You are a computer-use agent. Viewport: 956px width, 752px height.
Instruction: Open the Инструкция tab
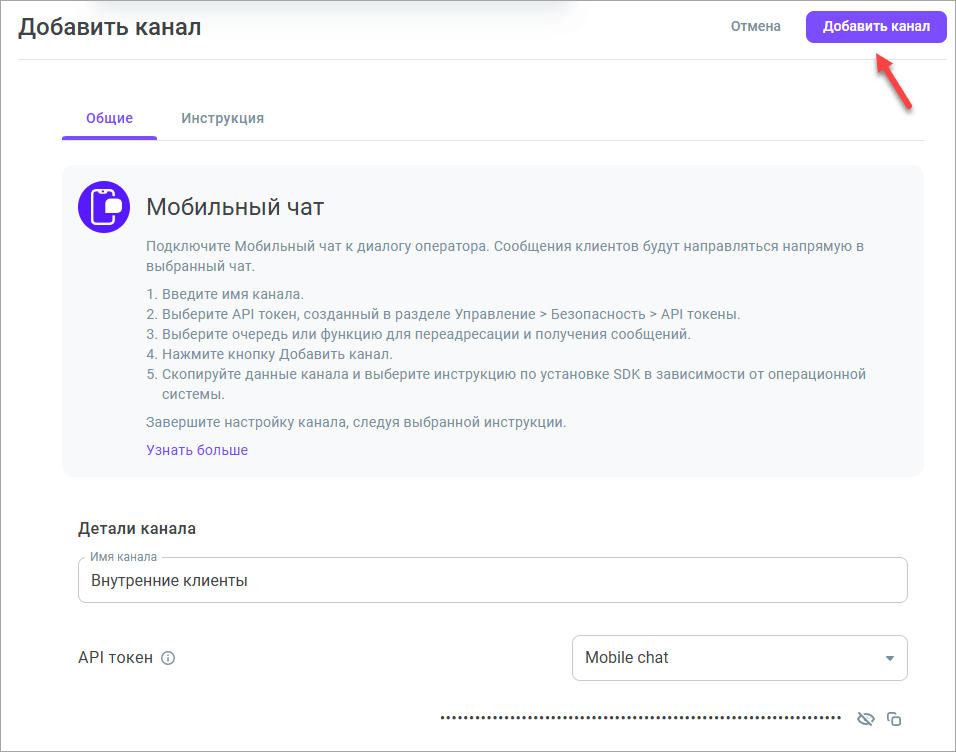pos(223,118)
